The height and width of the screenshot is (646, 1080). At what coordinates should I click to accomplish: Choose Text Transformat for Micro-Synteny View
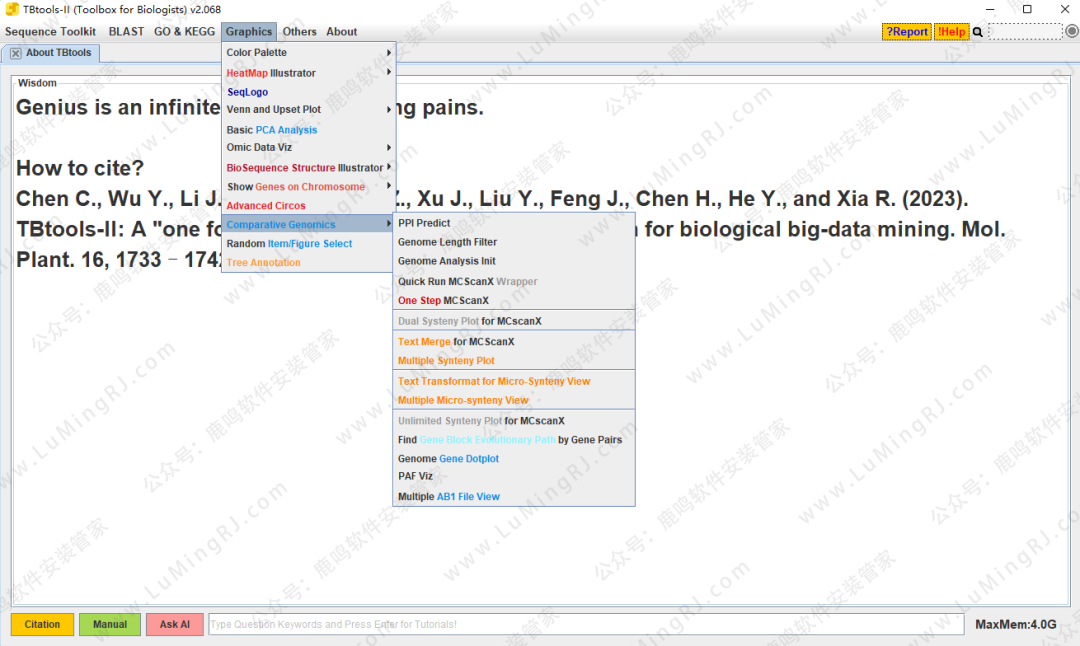tap(514, 381)
